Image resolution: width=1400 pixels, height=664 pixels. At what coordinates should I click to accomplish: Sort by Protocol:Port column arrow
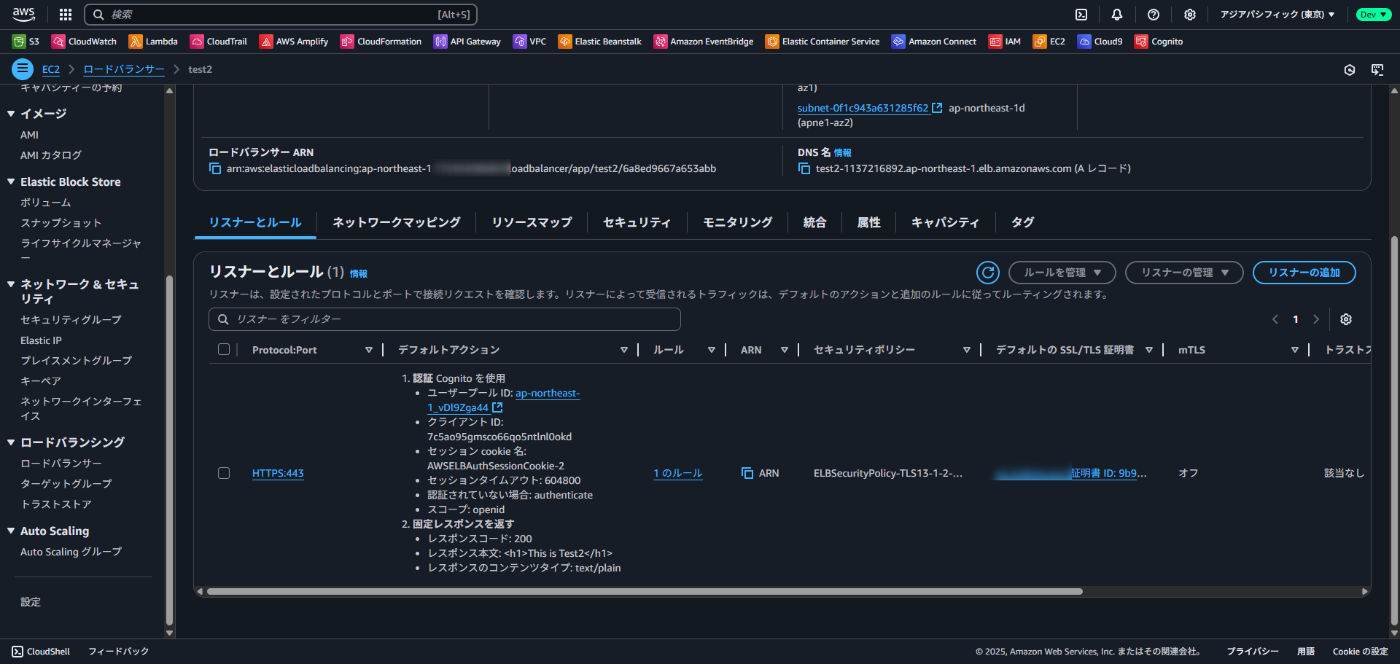tap(368, 350)
